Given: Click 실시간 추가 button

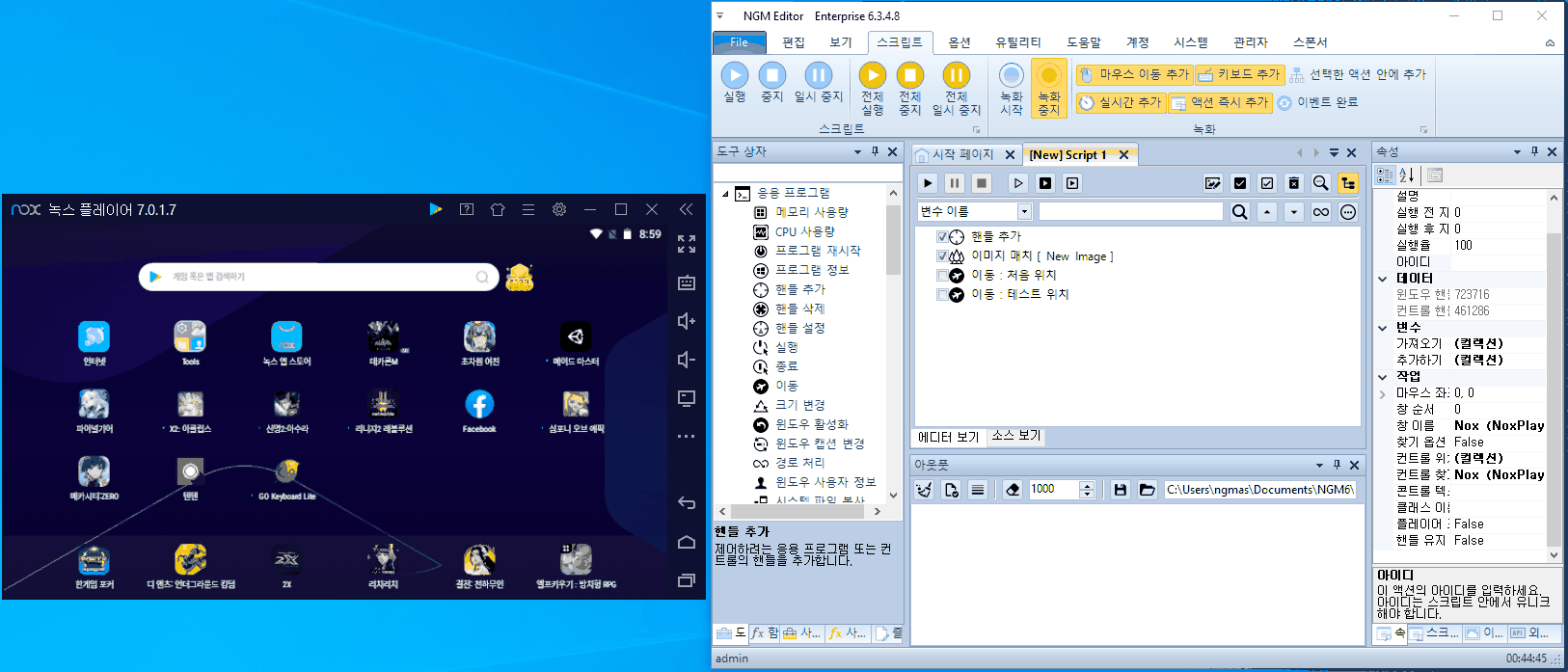Looking at the screenshot, I should [x=1121, y=102].
